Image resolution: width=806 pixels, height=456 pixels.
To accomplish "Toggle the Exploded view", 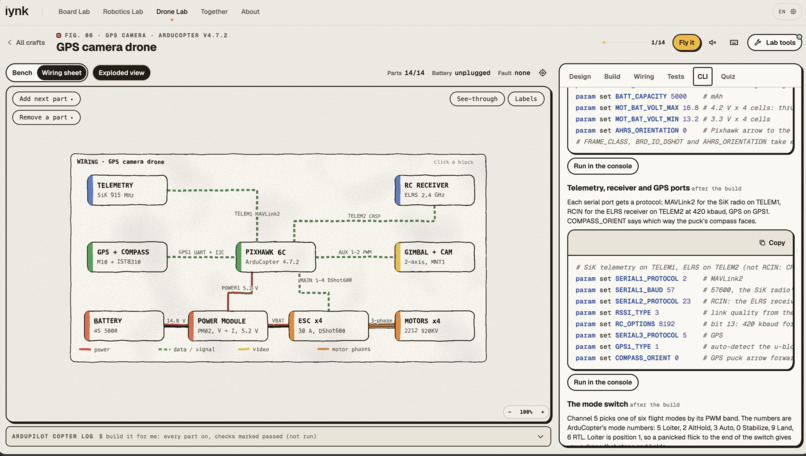I will 121,73.
